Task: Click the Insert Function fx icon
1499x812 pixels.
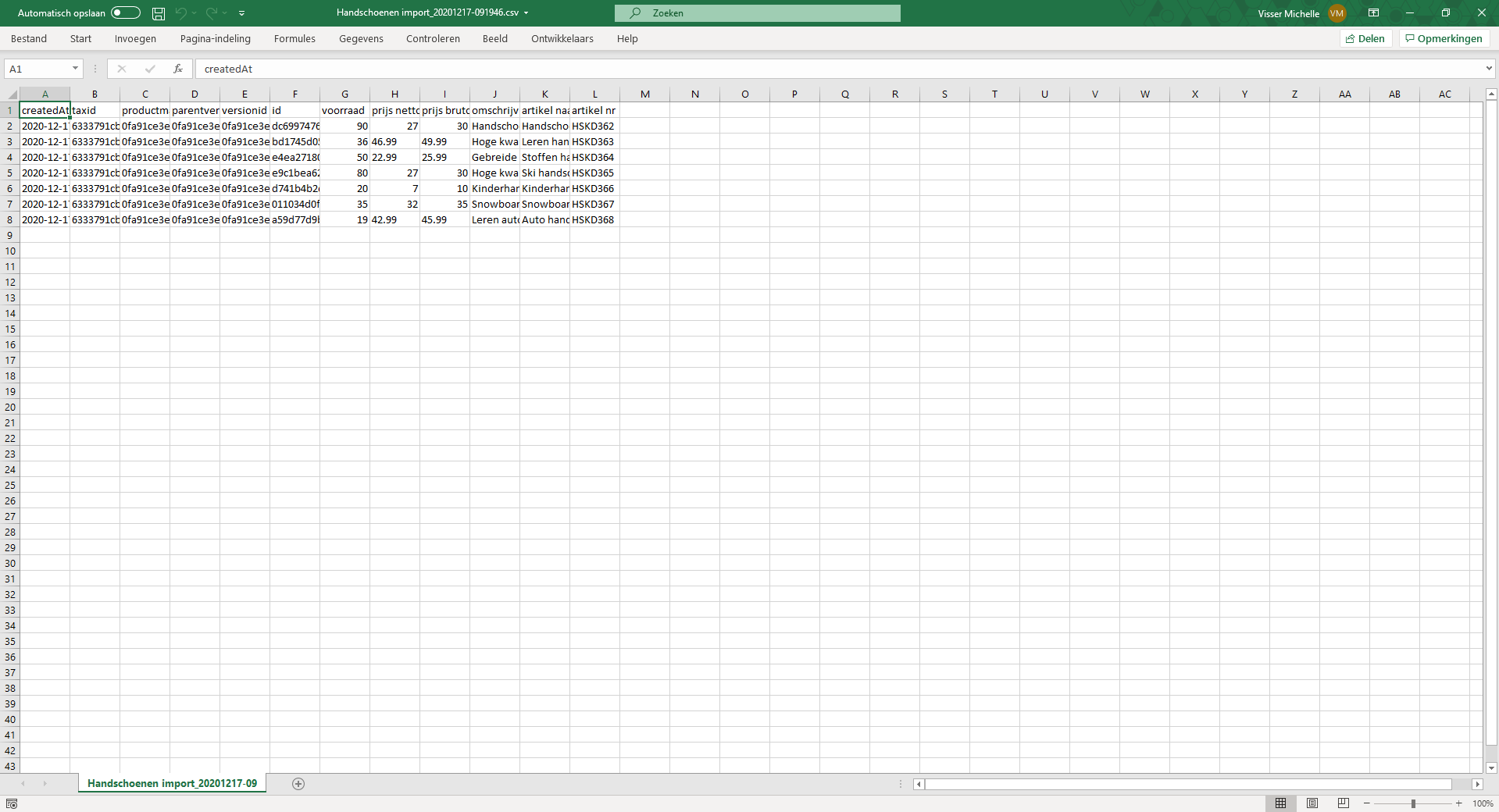Action: click(178, 69)
